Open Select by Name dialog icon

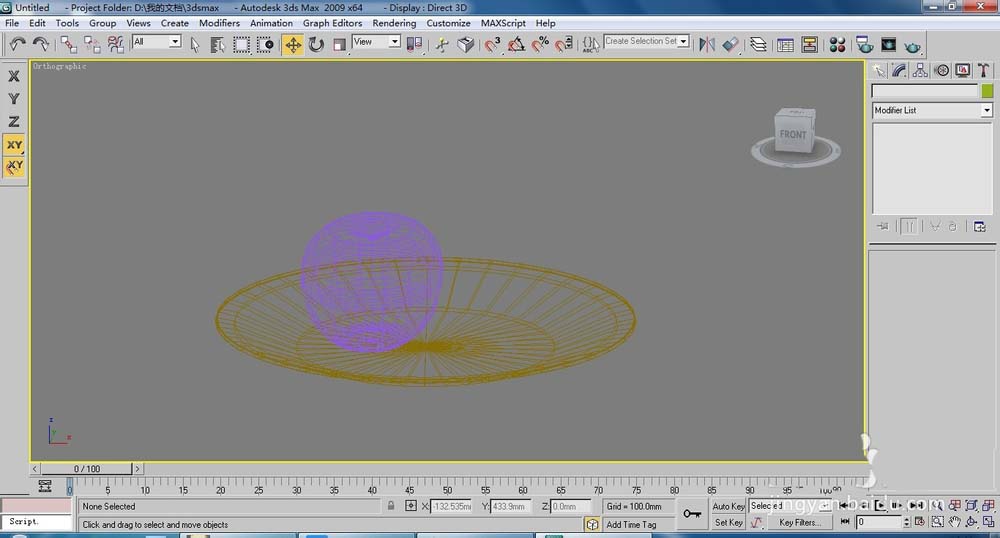click(x=217, y=44)
